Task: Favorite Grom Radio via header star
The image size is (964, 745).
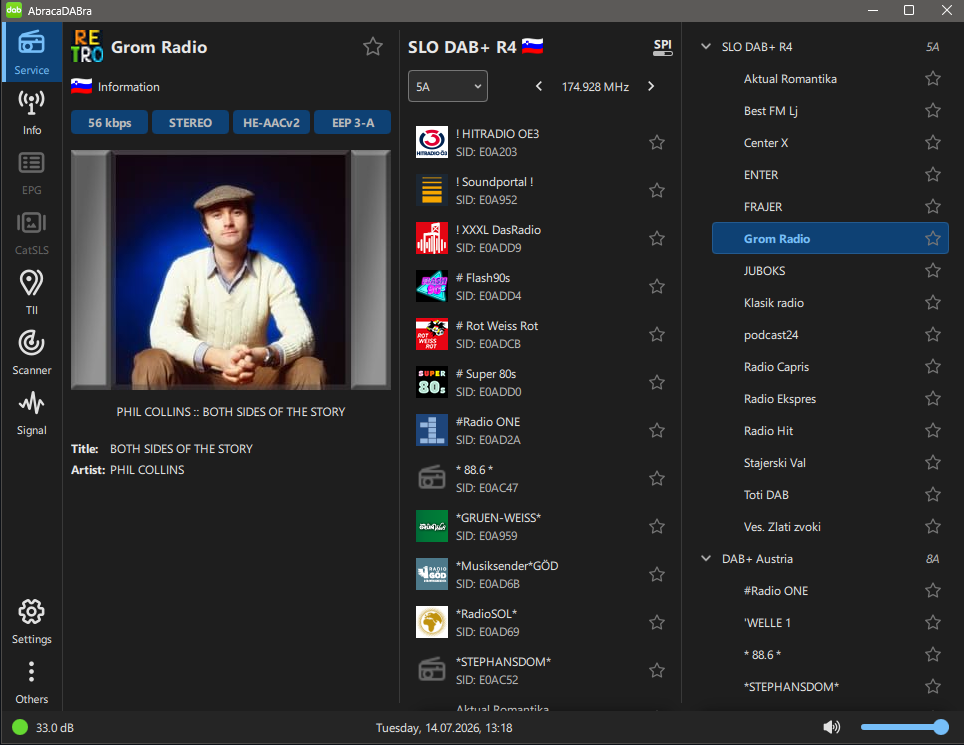Action: (x=373, y=47)
